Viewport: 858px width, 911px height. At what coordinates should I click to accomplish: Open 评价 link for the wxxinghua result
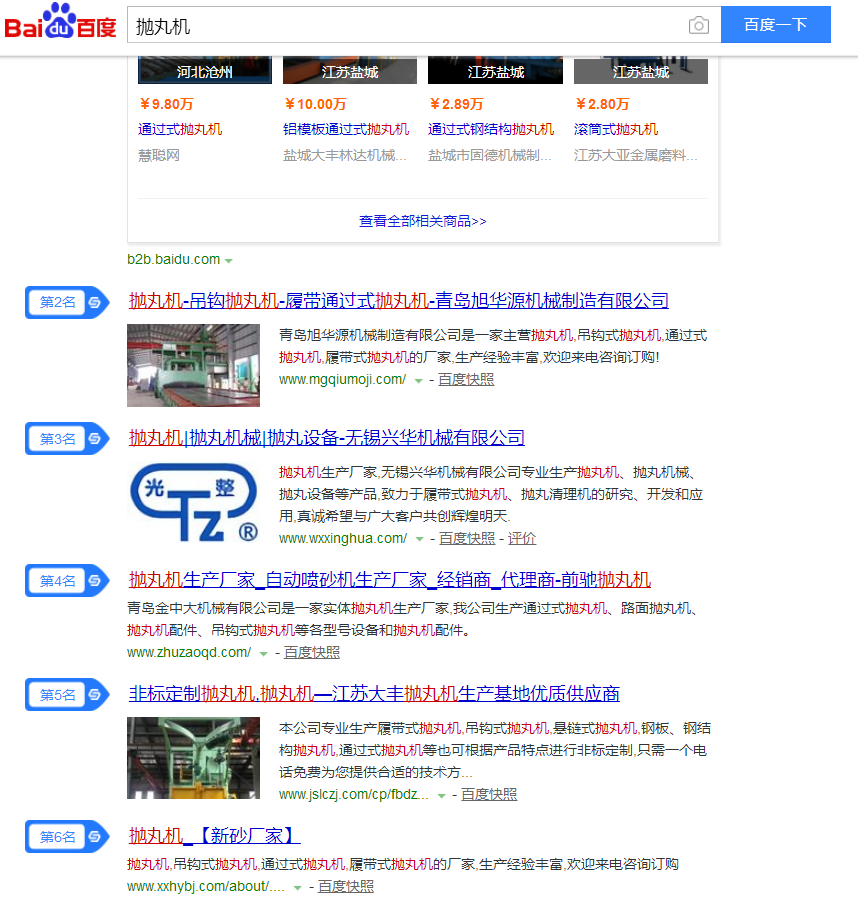point(522,539)
